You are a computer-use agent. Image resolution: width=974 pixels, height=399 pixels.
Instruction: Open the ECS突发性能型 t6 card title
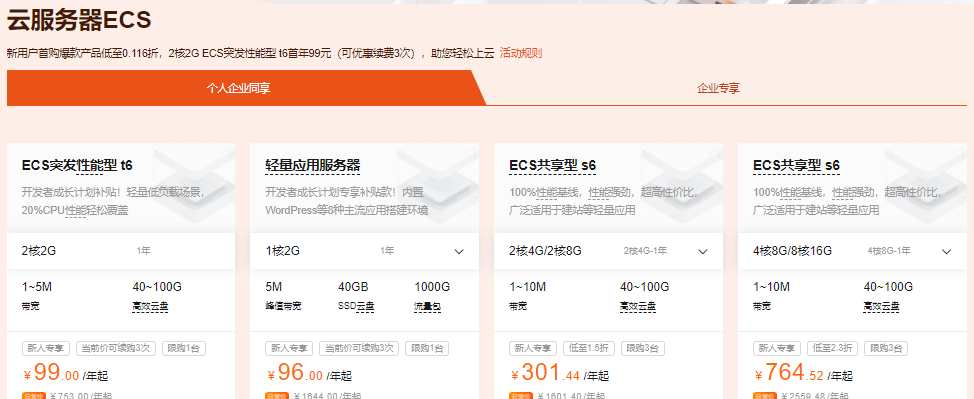(77, 165)
